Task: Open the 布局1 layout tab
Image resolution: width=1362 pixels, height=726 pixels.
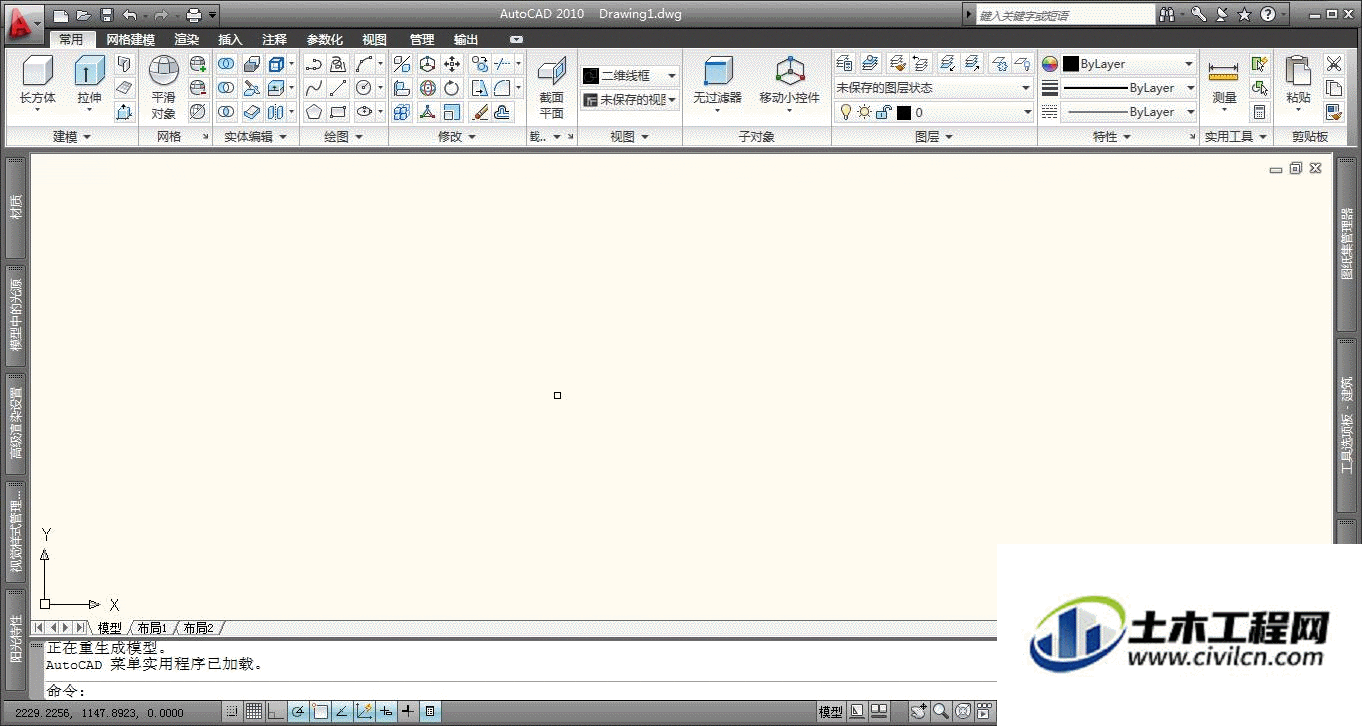Action: coord(153,628)
